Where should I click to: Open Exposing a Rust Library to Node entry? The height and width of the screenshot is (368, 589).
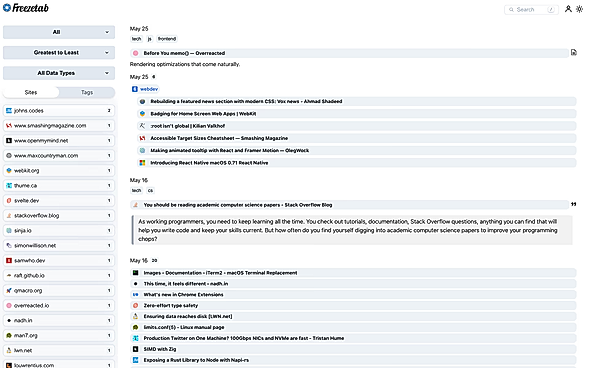click(353, 360)
